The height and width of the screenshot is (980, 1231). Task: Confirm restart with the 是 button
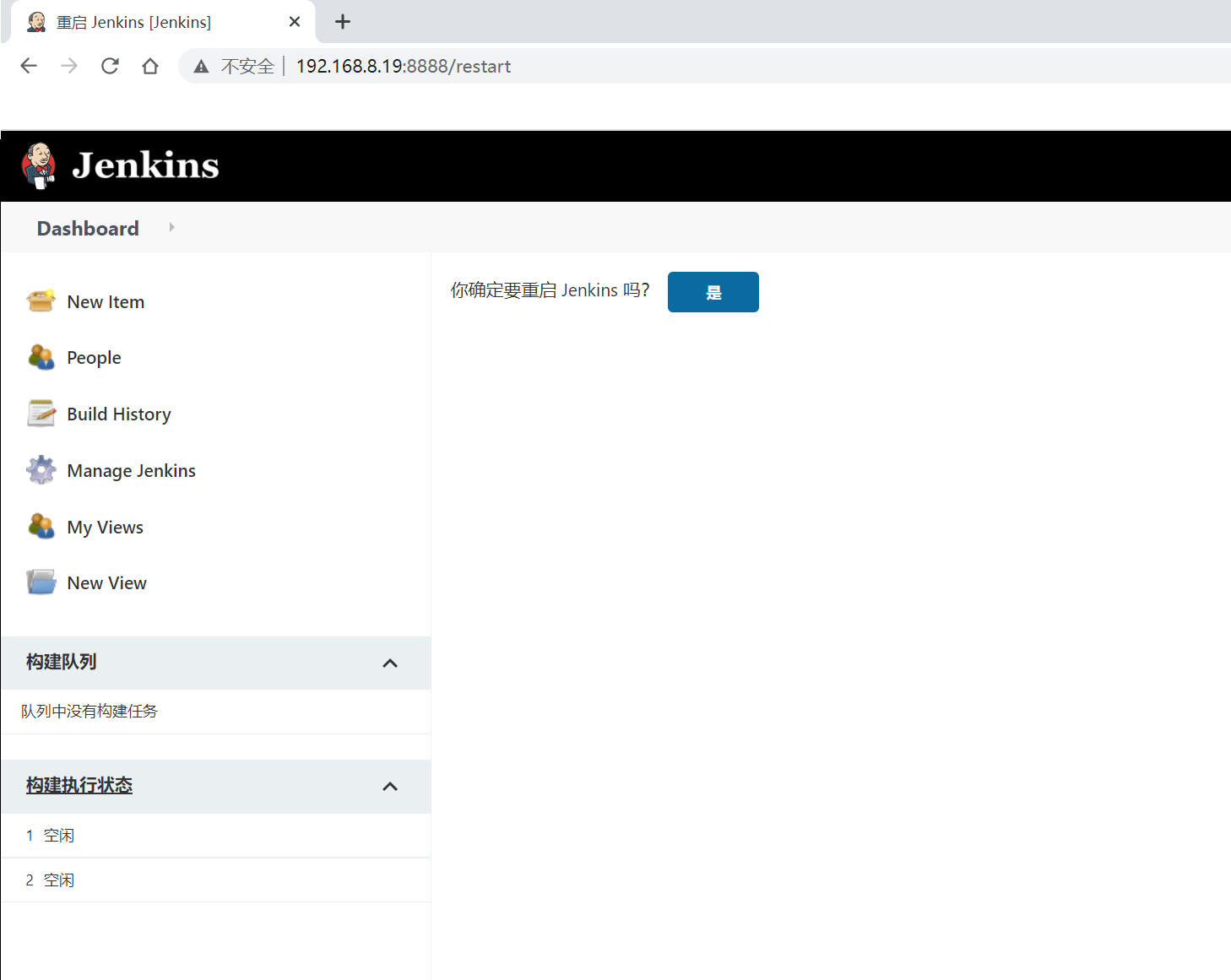pyautogui.click(x=713, y=292)
